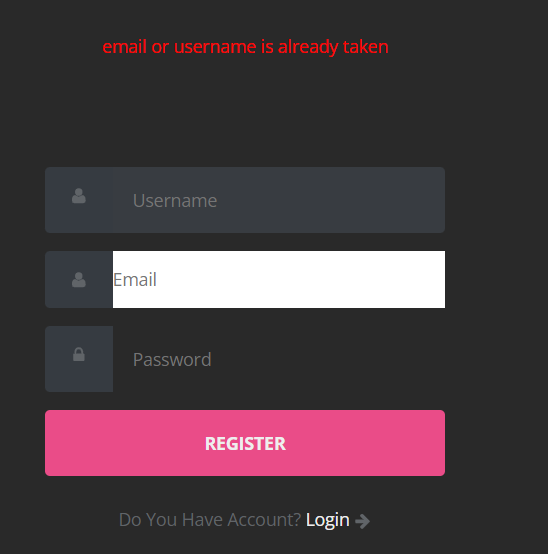Click the person icon beside Email field
The height and width of the screenshot is (554, 548).
(79, 280)
